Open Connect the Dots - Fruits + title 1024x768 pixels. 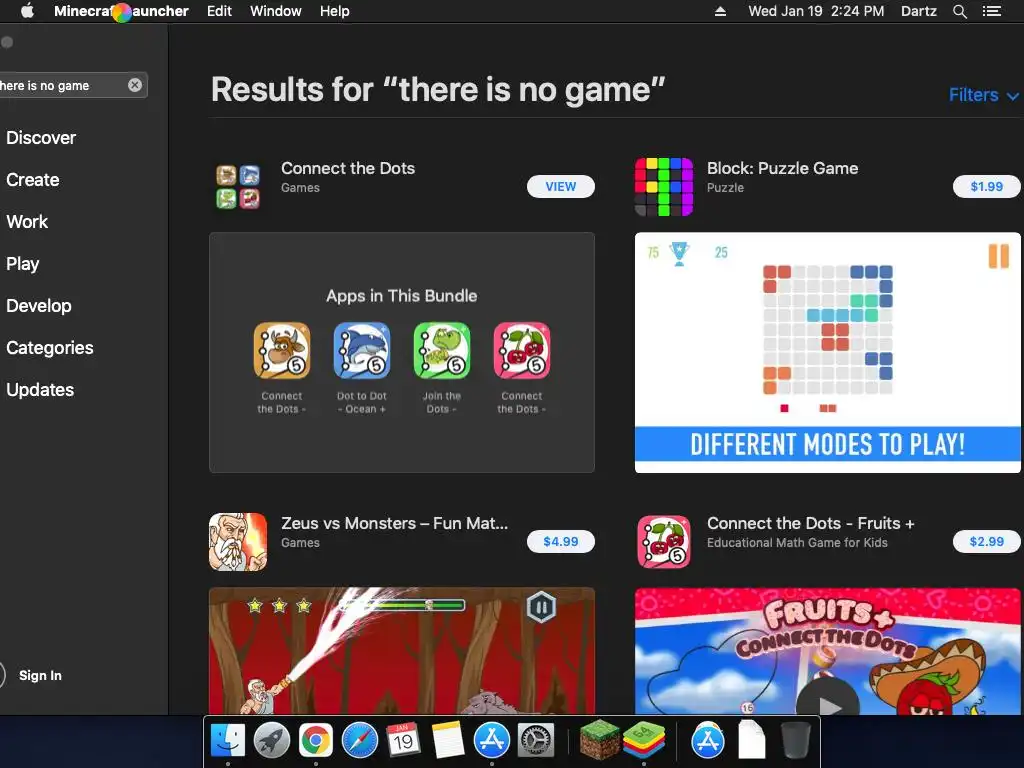[x=810, y=523]
